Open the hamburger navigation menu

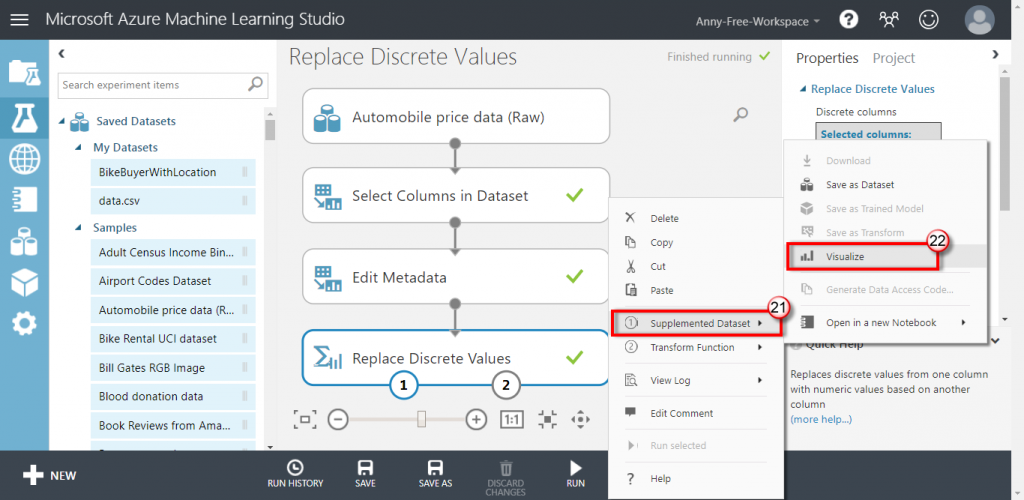point(20,20)
